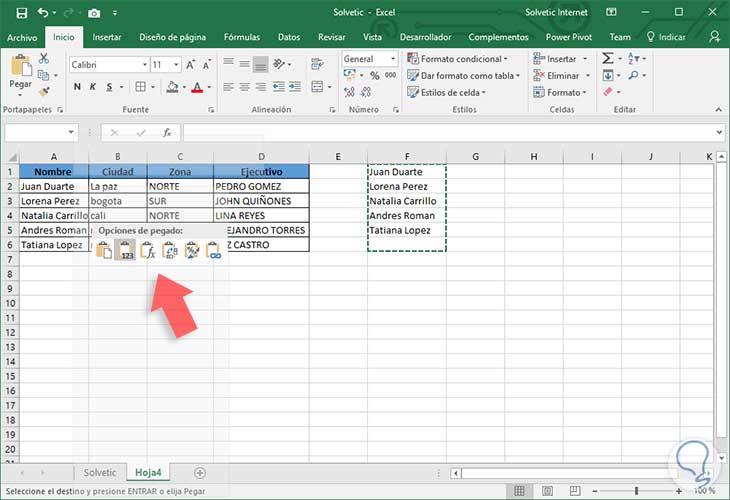Choose Paste Link option
730x500 pixels.
coord(213,250)
